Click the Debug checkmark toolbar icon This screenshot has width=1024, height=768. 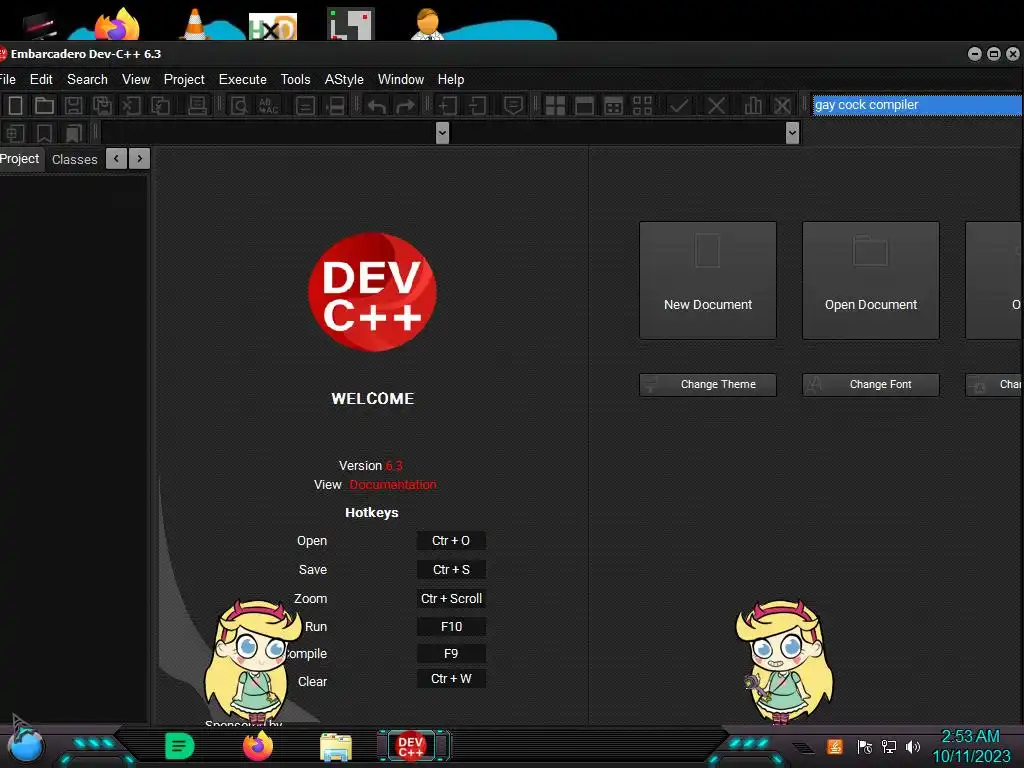click(x=679, y=105)
